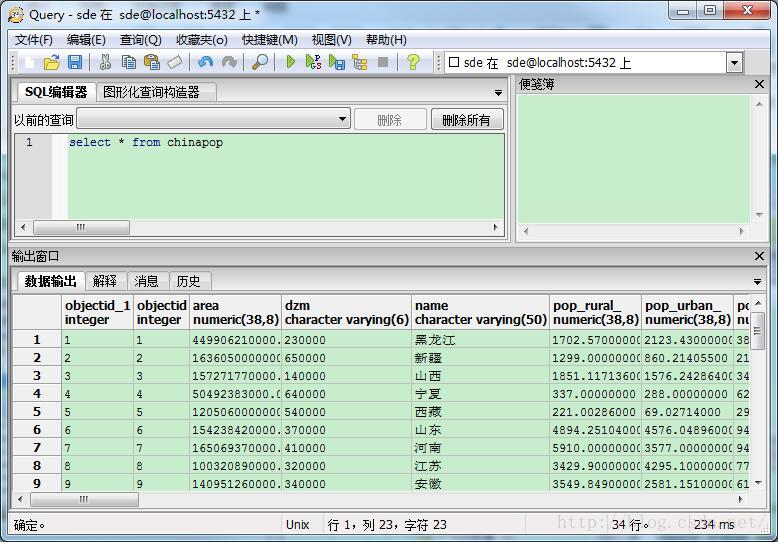Open the 帮助(H) menu

[387, 40]
